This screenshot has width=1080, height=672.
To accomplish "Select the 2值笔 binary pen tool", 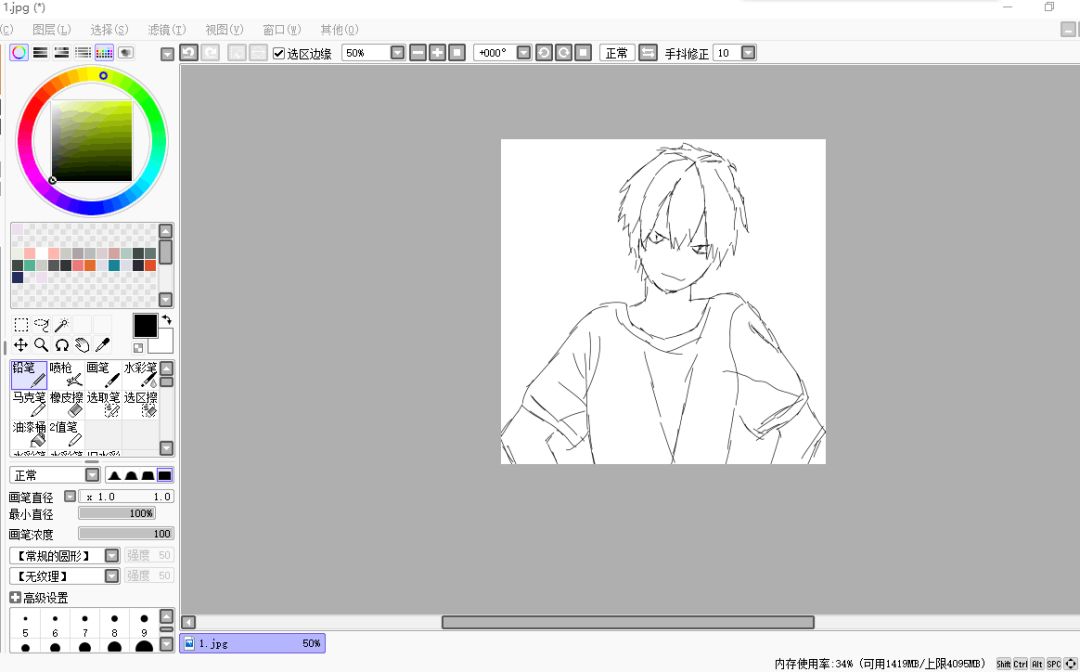I will [x=66, y=434].
